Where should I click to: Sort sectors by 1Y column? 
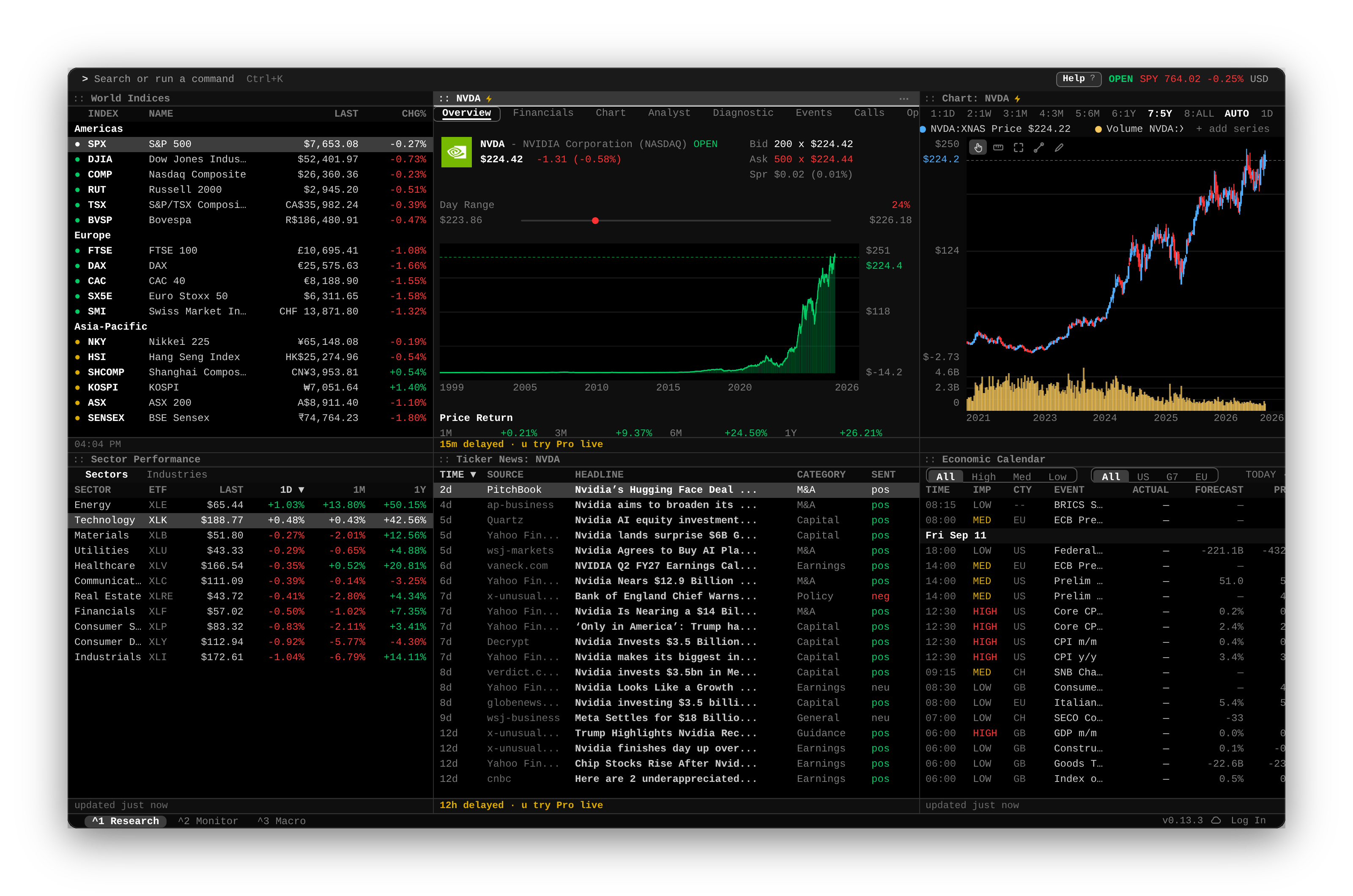pyautogui.click(x=420, y=490)
